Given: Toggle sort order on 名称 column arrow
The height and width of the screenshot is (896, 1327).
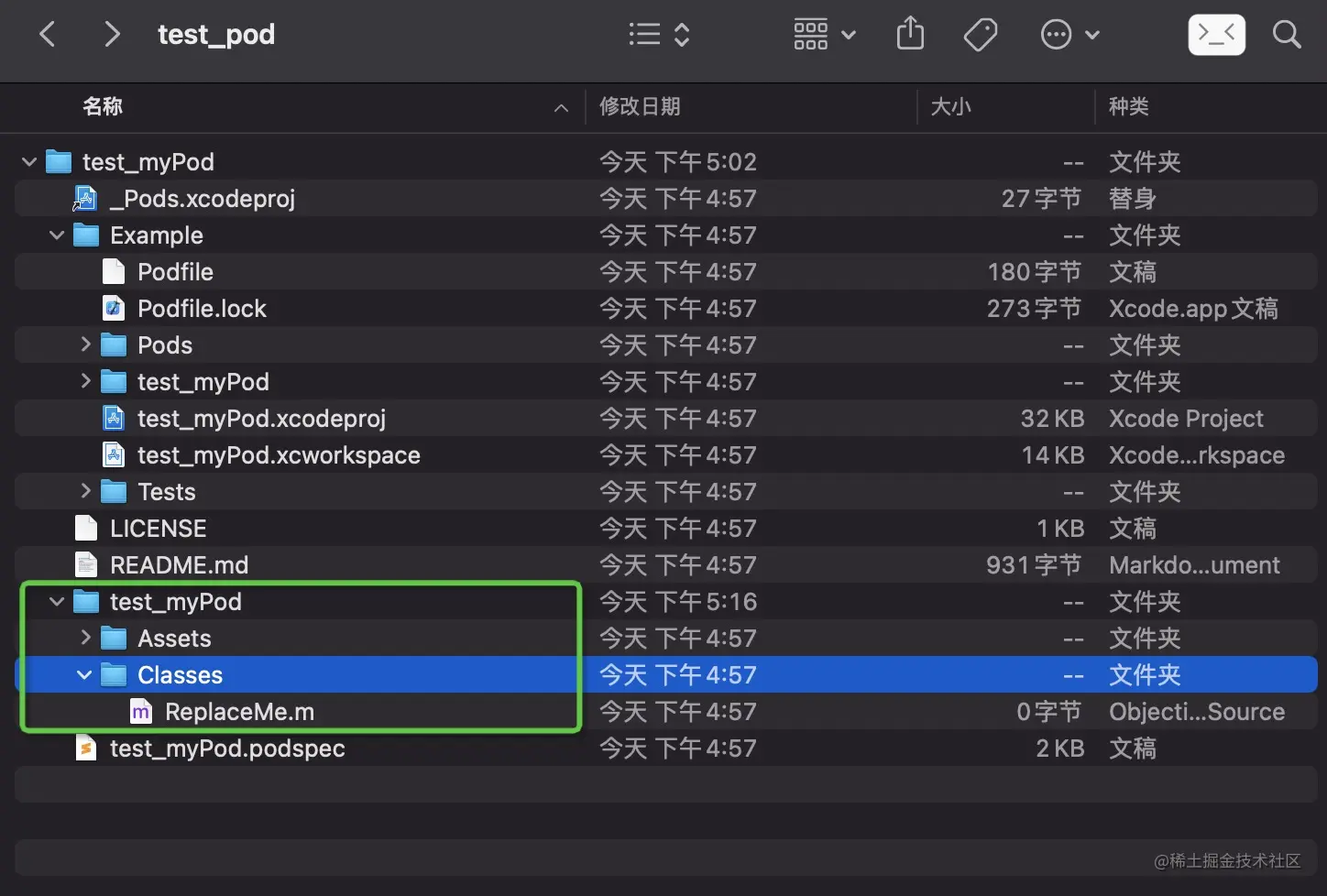Looking at the screenshot, I should click(x=561, y=108).
